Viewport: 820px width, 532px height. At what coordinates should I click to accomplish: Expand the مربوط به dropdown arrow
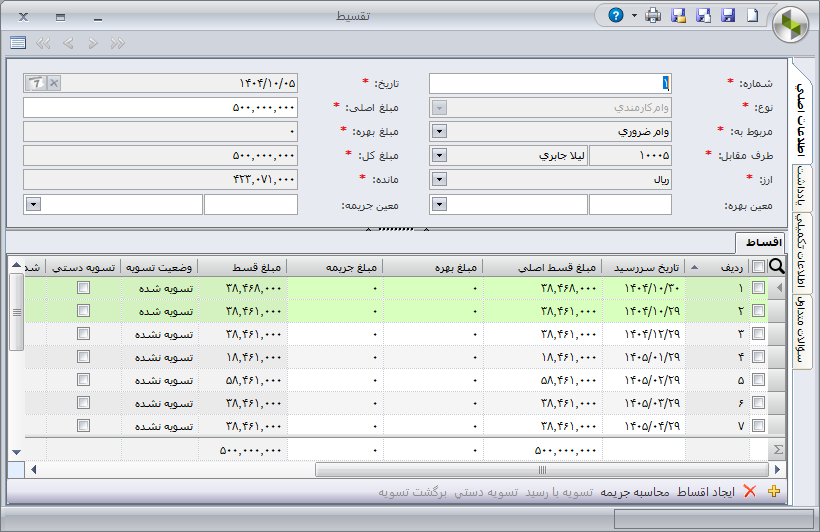pyautogui.click(x=438, y=130)
